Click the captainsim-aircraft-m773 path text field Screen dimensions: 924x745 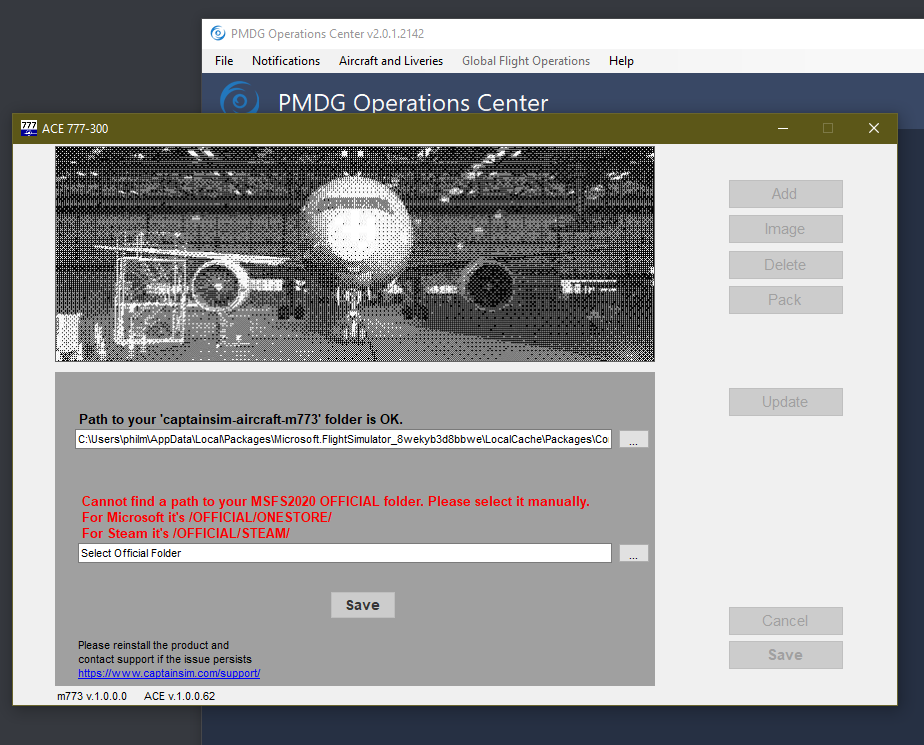(344, 439)
